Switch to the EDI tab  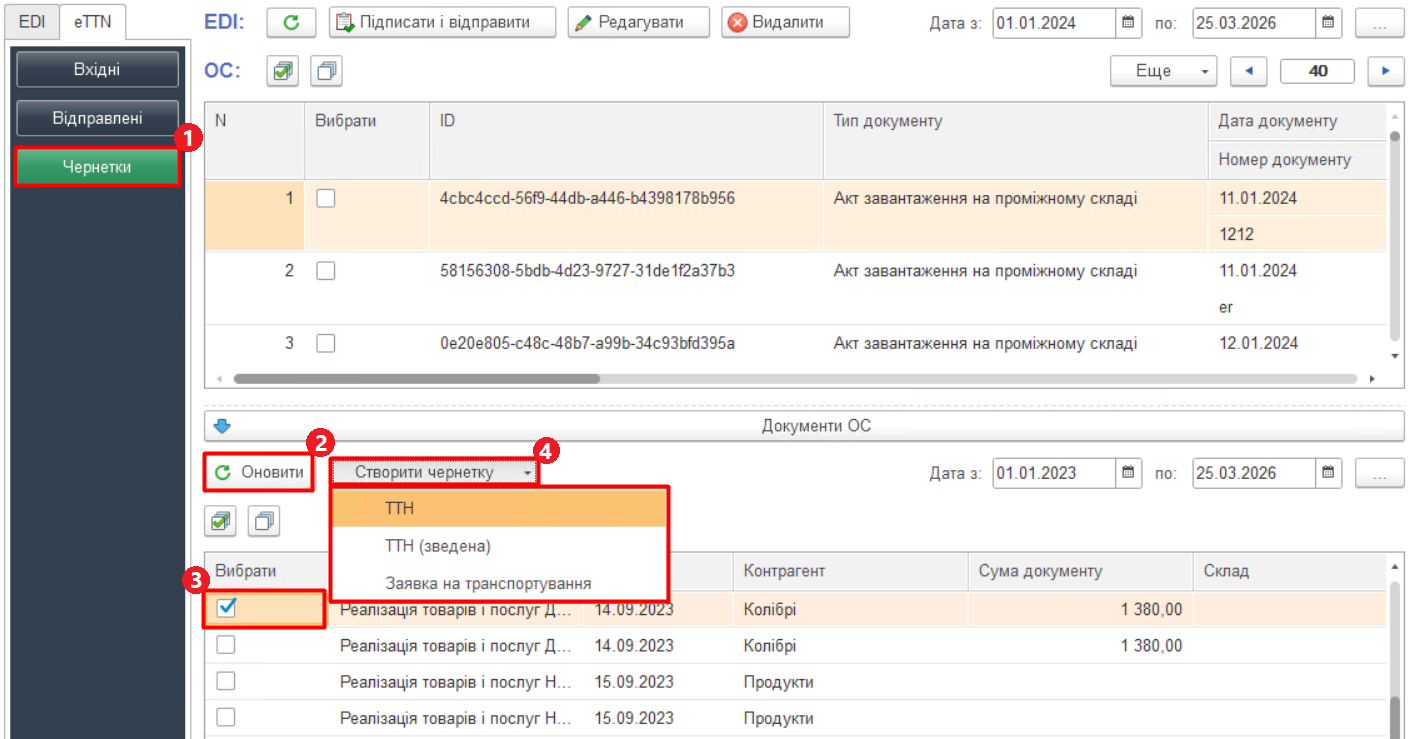tap(32, 21)
